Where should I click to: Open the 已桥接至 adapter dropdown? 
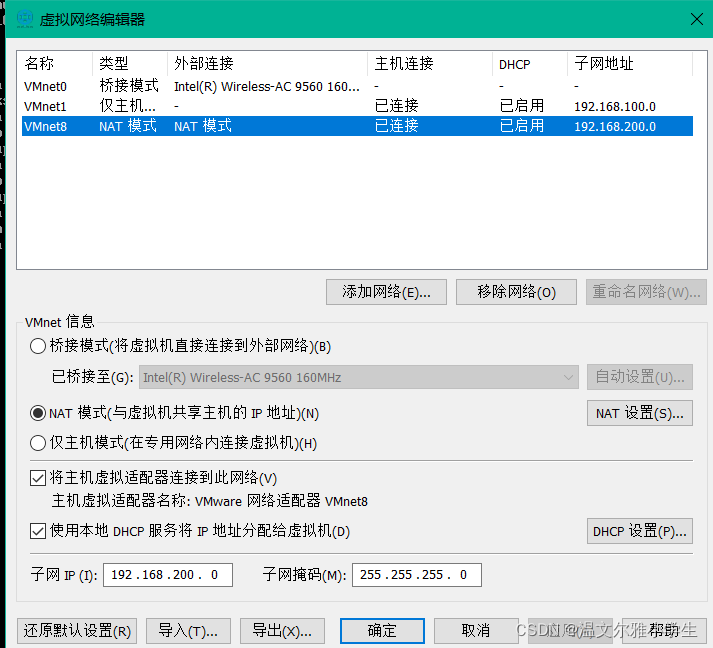pos(359,377)
